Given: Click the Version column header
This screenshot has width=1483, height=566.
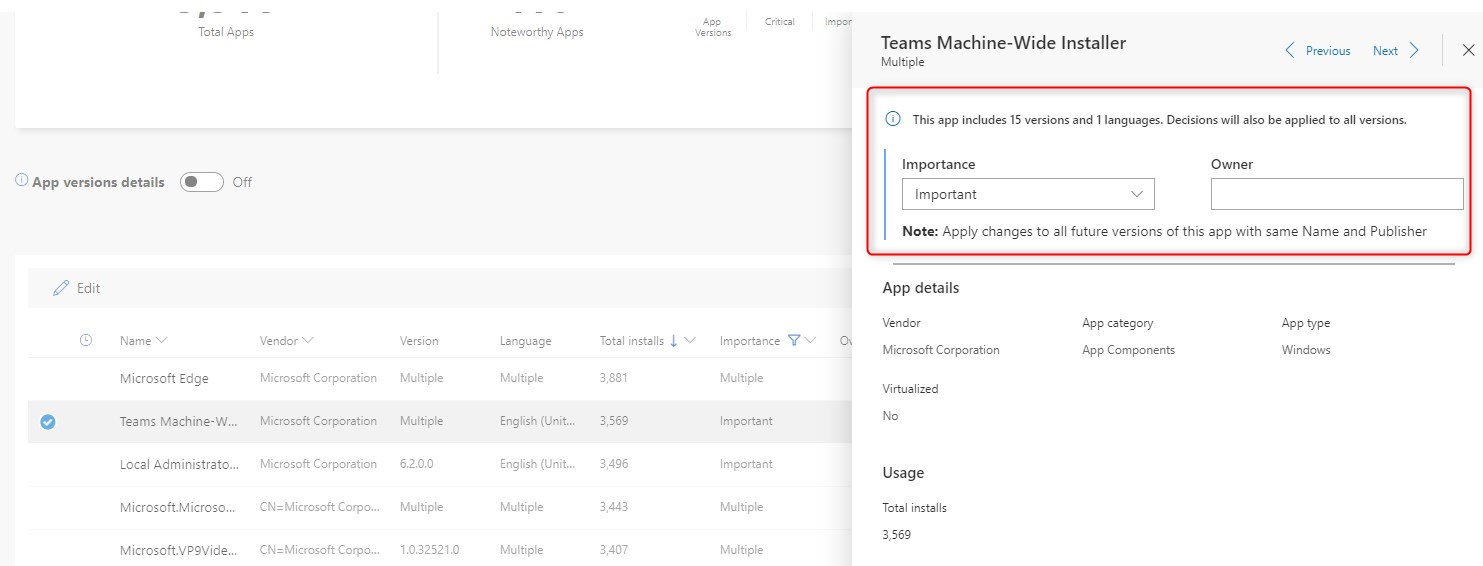Looking at the screenshot, I should [x=419, y=341].
